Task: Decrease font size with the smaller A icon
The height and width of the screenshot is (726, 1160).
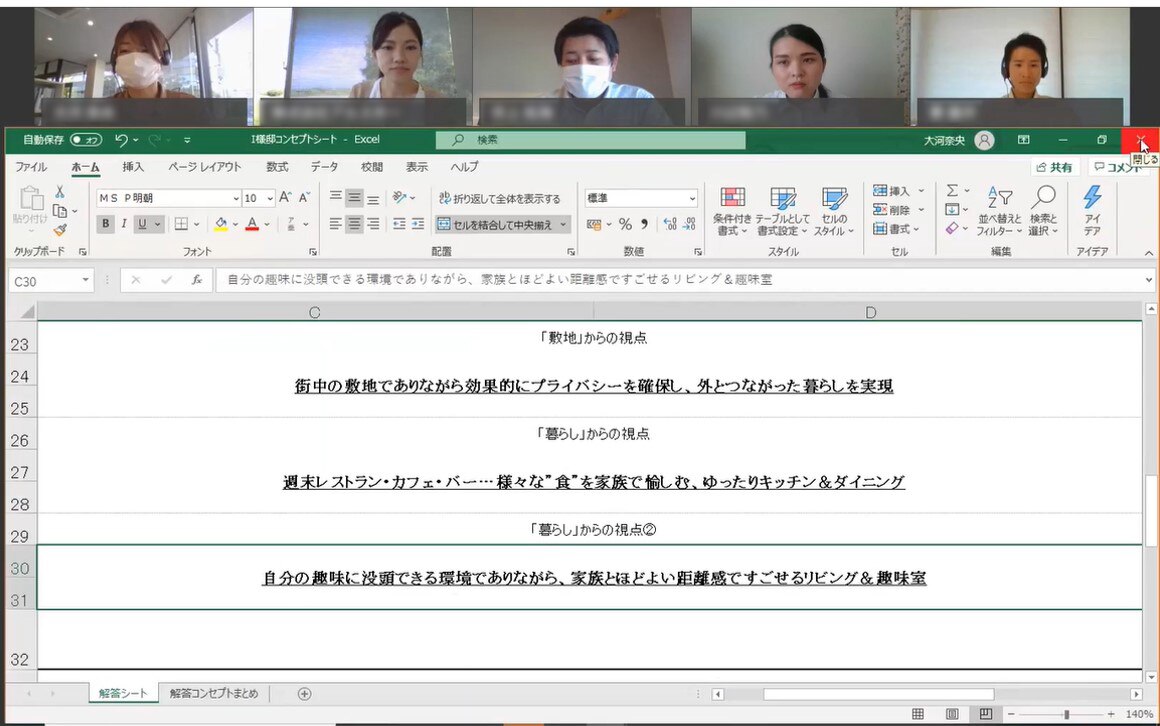Action: [x=304, y=198]
